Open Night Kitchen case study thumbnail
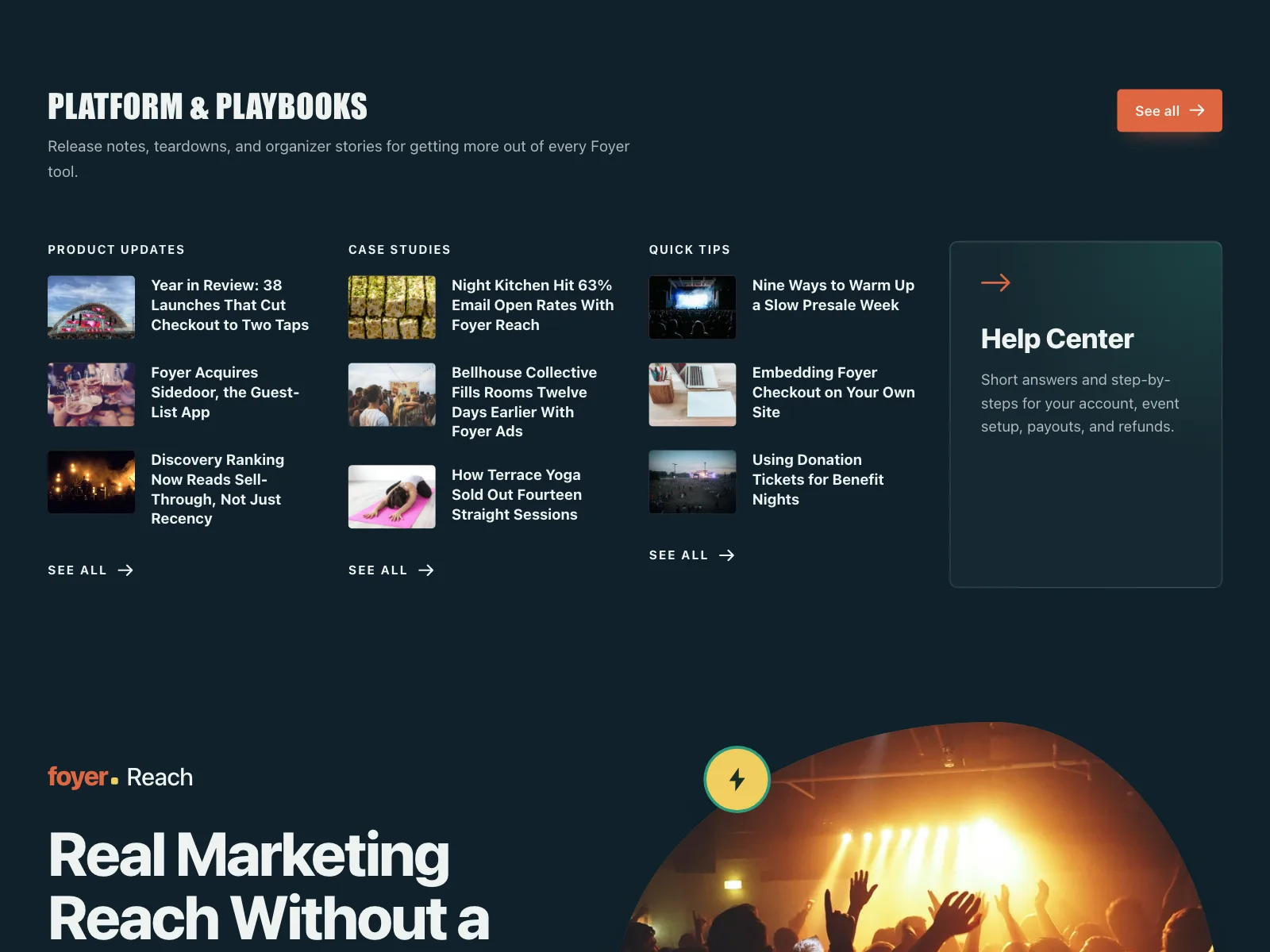The width and height of the screenshot is (1270, 952). point(392,307)
